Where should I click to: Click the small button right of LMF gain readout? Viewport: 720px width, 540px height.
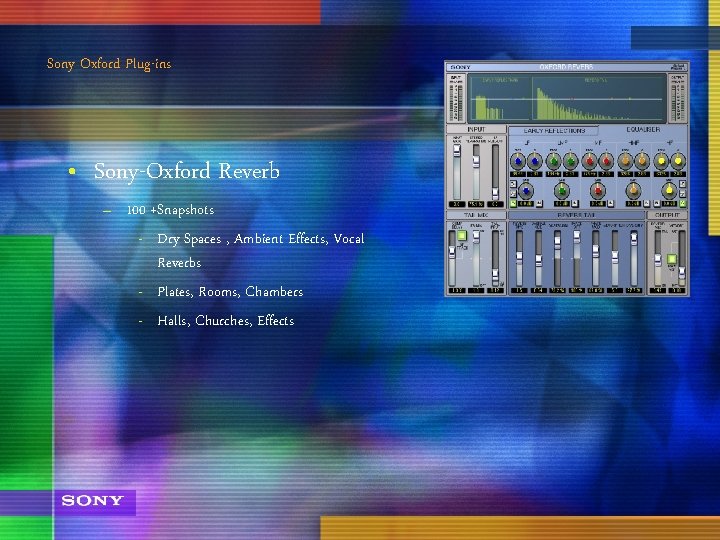(574, 203)
